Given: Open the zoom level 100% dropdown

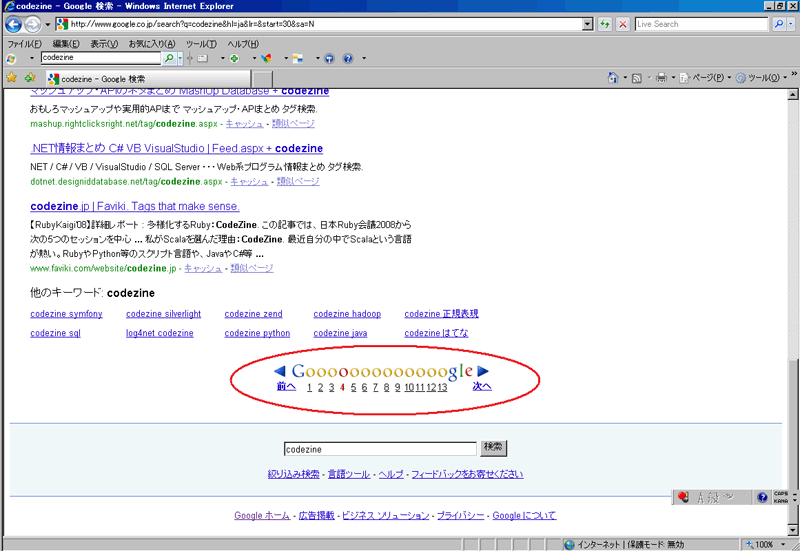Looking at the screenshot, I should pyautogui.click(x=764, y=544).
